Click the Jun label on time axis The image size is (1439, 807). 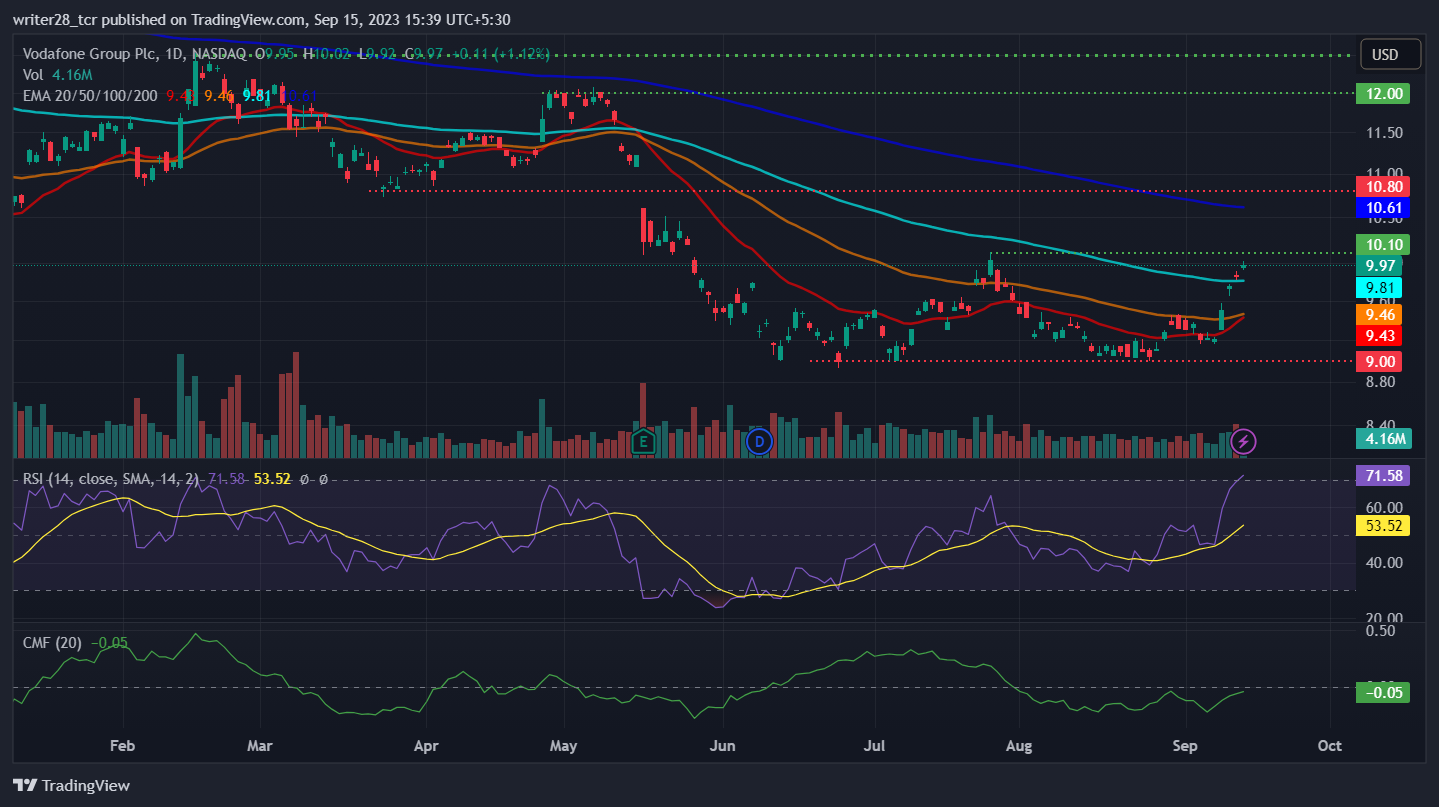click(721, 746)
